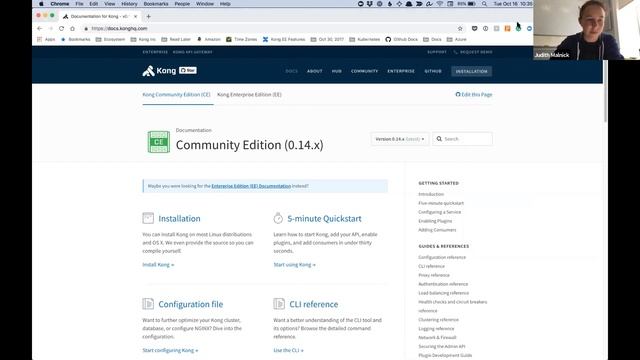This screenshot has height=360, width=640.
Task: Click the CE Community Edition green icon
Action: (159, 142)
